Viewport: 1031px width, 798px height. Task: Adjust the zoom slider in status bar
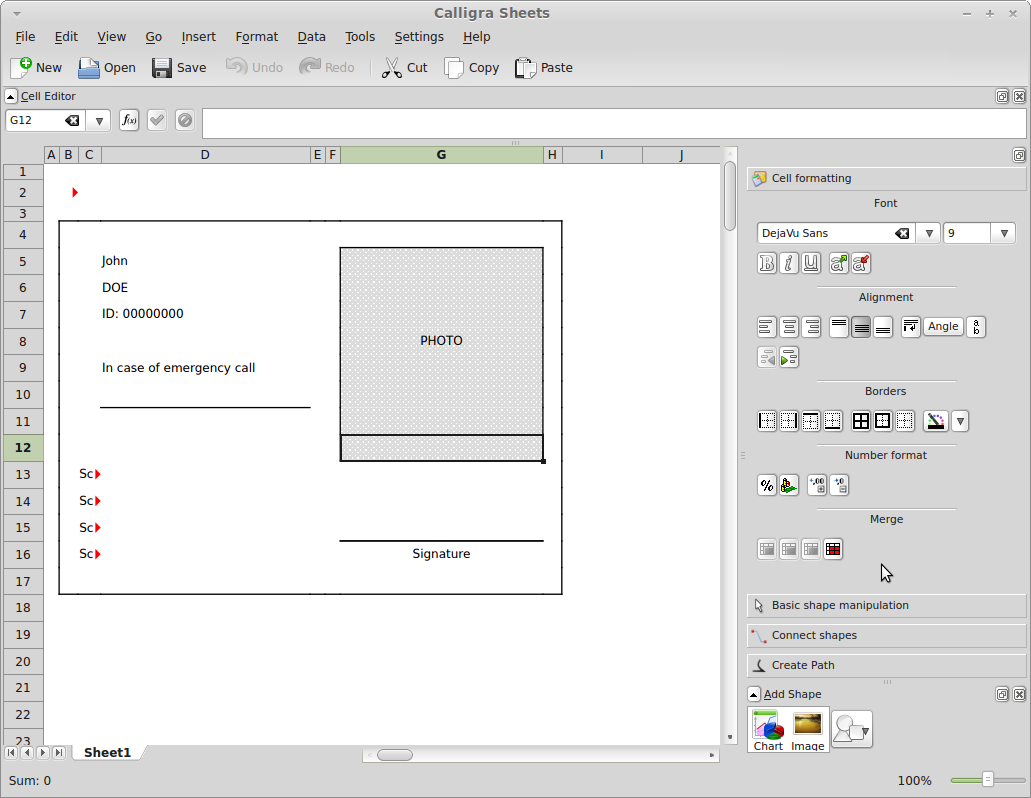tap(987, 780)
